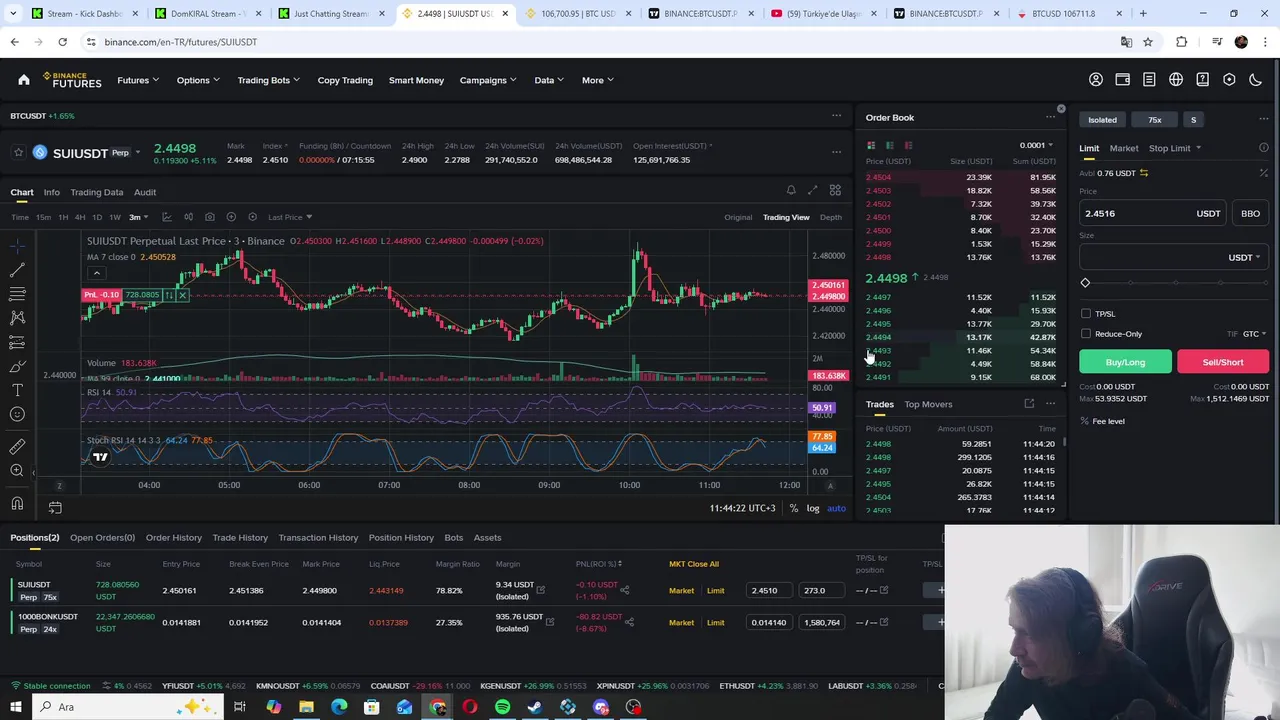Close SUIUSDT position at Market

(x=681, y=591)
